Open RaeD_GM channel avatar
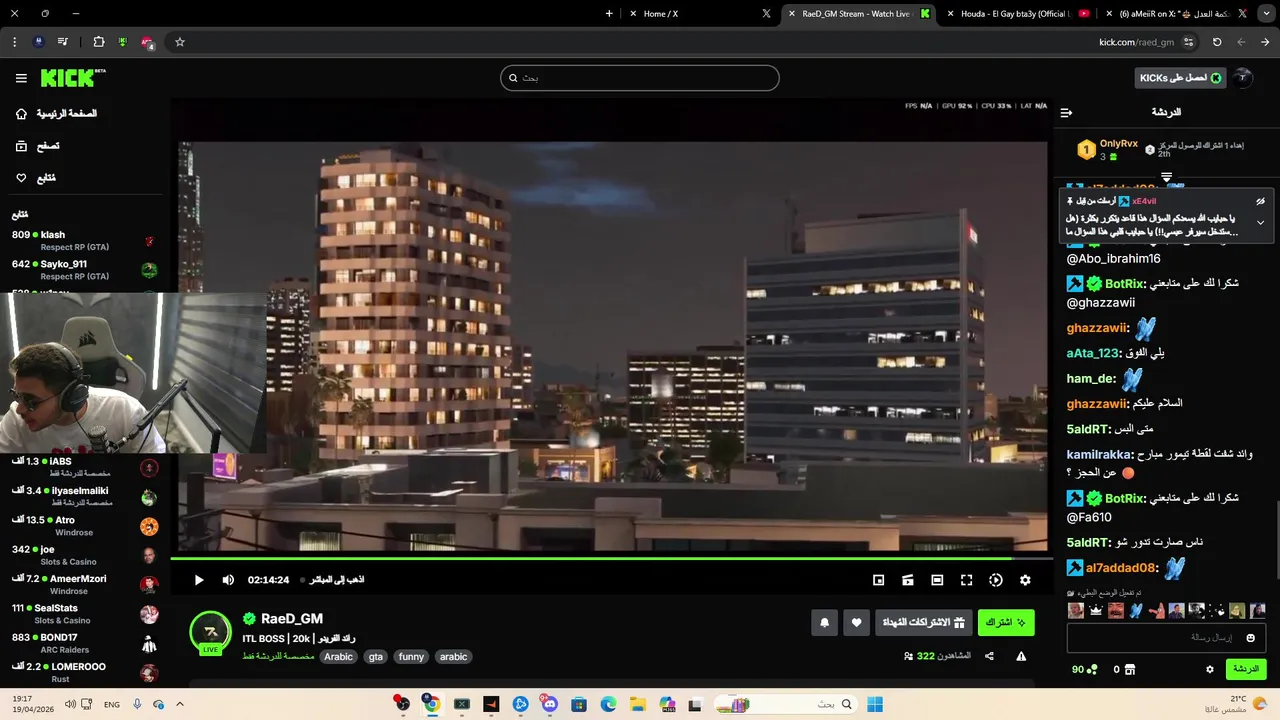 [210, 633]
